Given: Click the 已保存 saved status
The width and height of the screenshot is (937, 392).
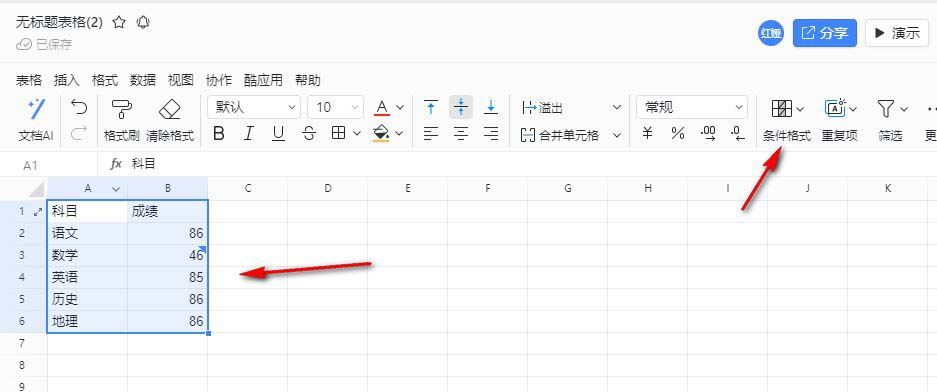Looking at the screenshot, I should tap(45, 45).
